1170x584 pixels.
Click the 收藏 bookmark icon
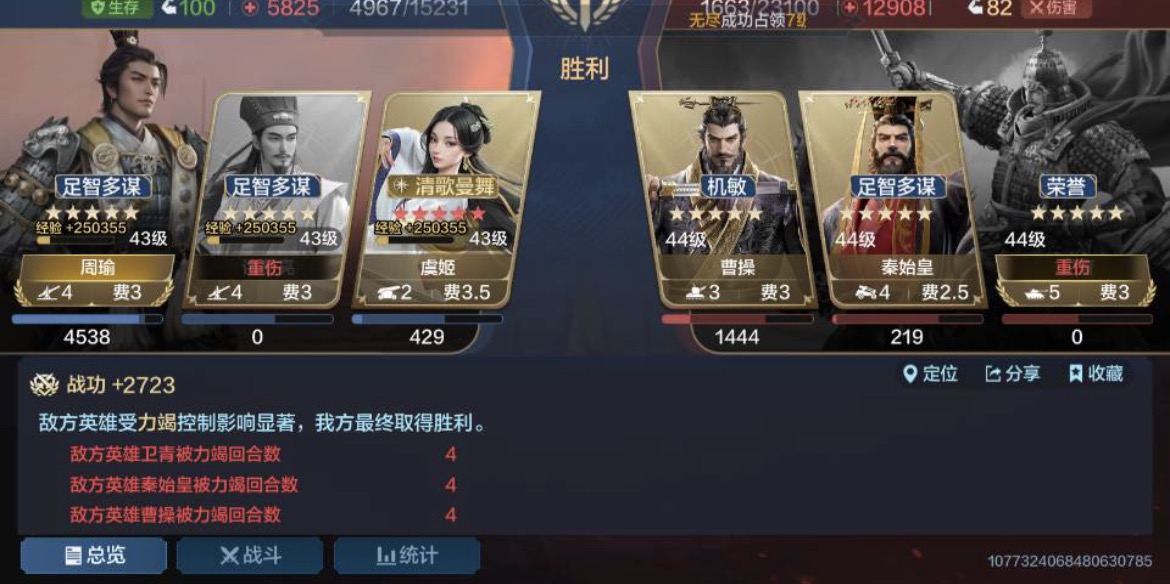(x=1075, y=374)
